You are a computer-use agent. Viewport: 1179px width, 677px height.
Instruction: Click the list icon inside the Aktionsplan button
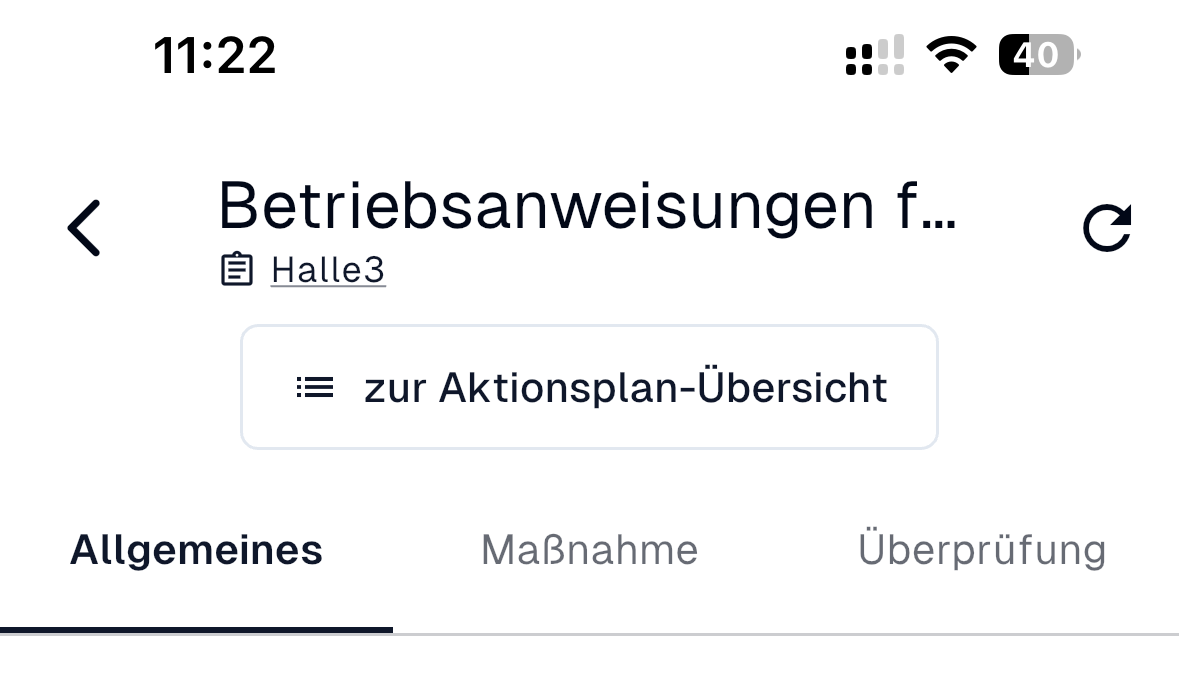(315, 387)
